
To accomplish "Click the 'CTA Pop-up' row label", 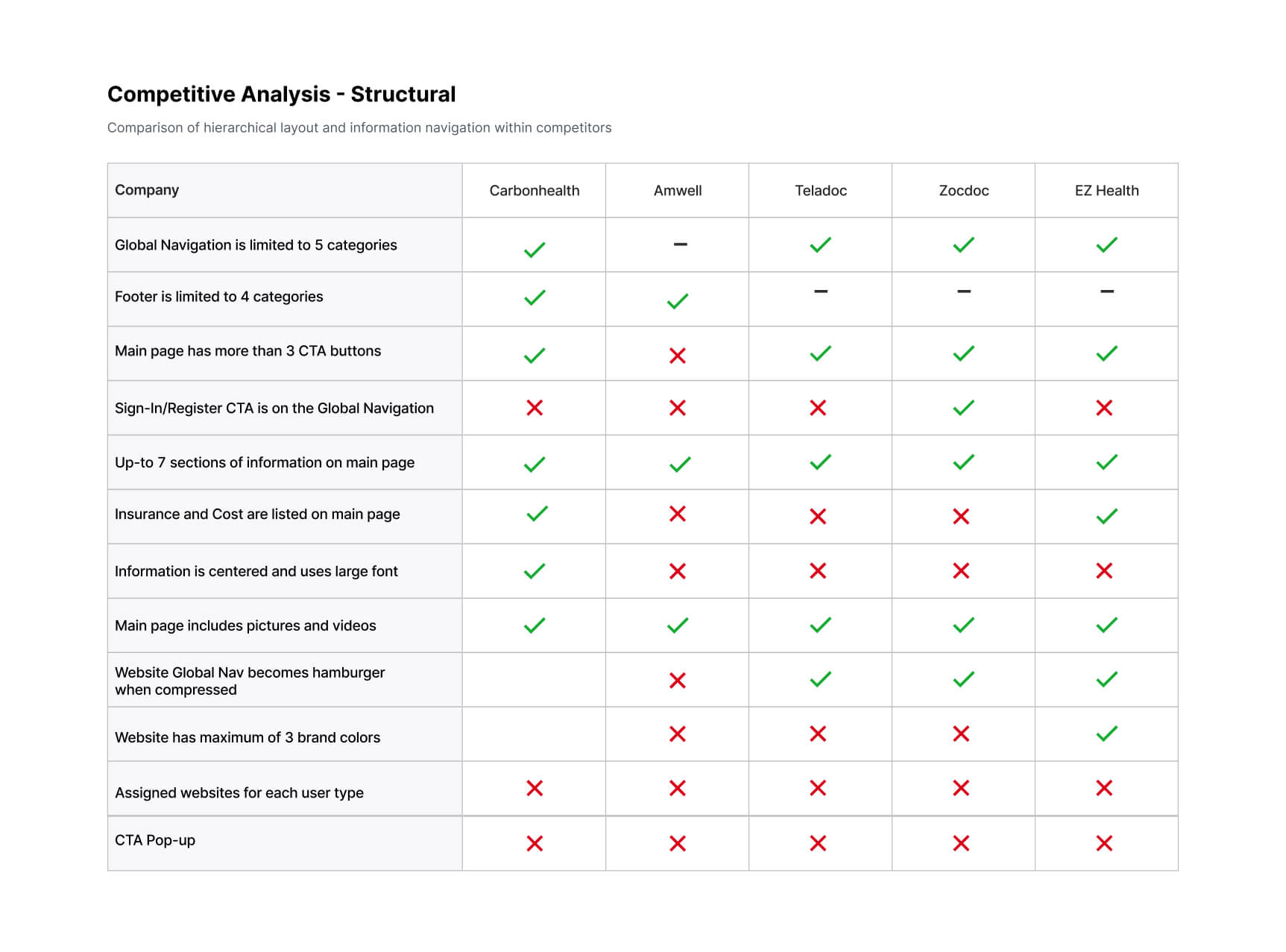I will point(155,840).
